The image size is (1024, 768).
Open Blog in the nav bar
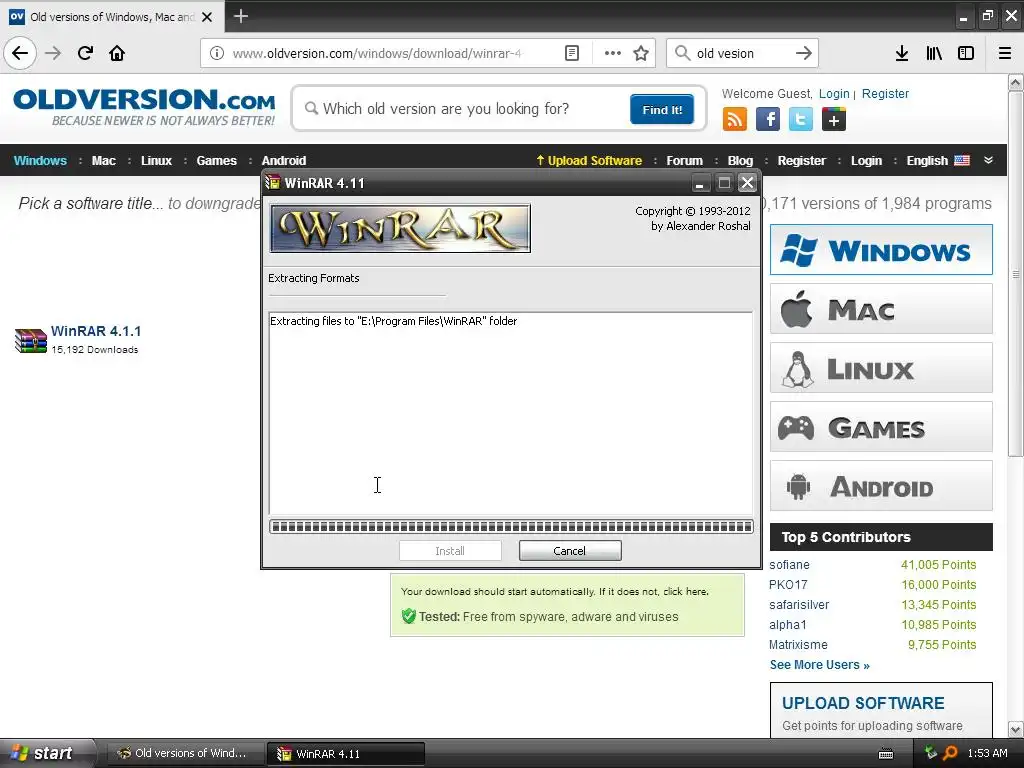pos(740,160)
